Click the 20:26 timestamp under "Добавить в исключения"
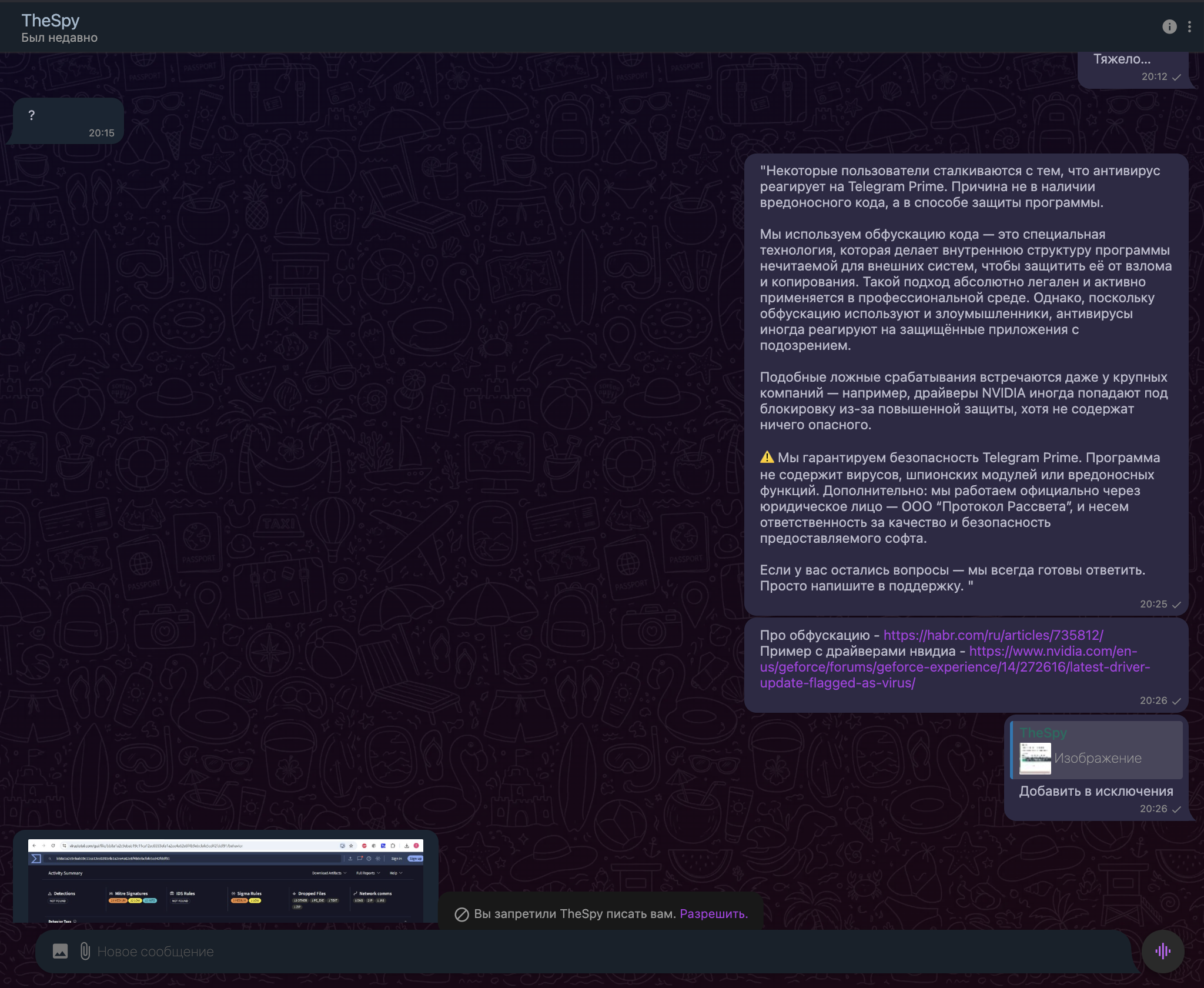The height and width of the screenshot is (988, 1204). (x=1153, y=809)
